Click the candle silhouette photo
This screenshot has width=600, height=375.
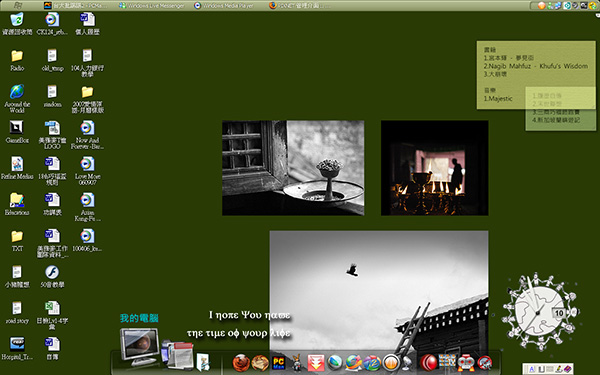[435, 168]
